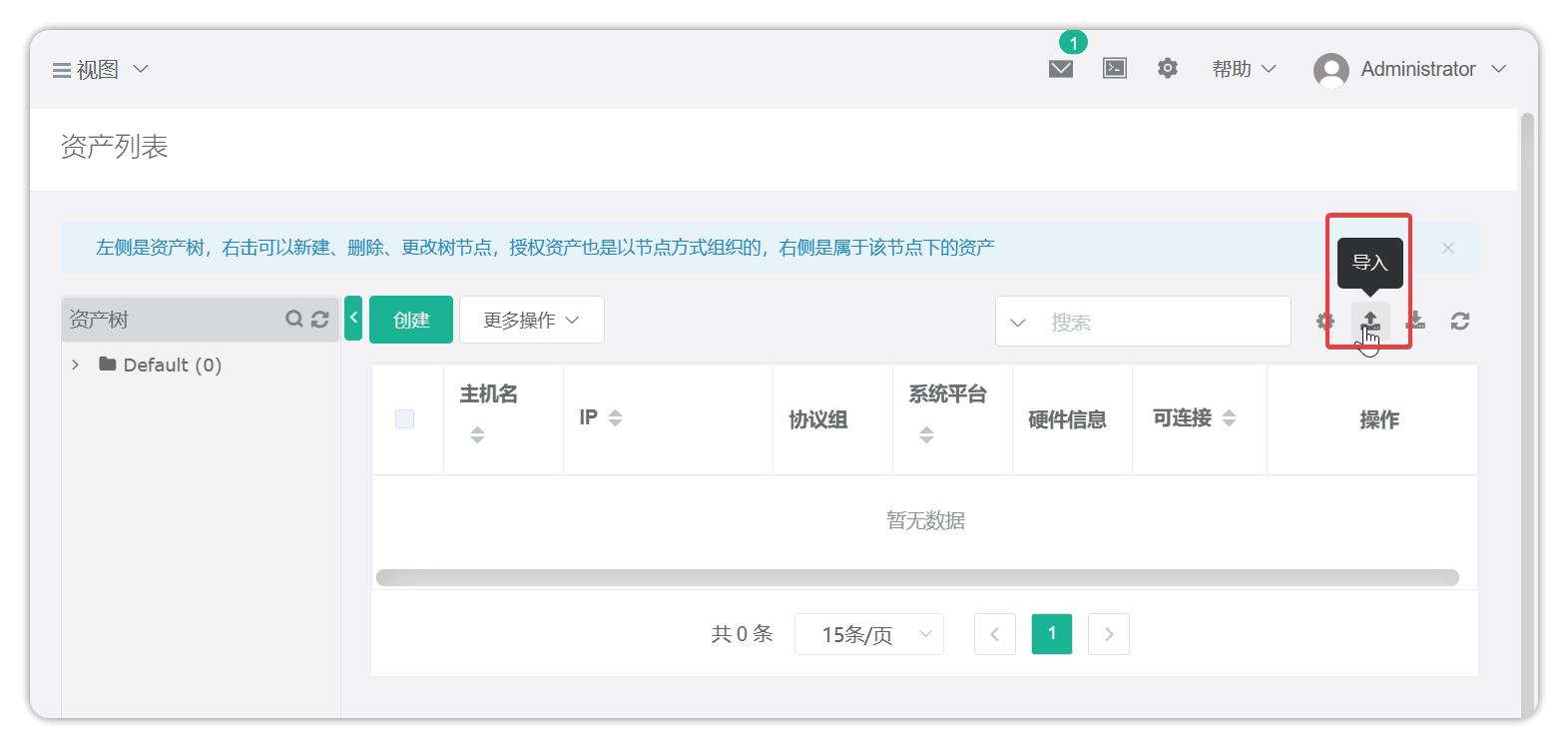Select page 1 button
Viewport: 1568px width, 738px height.
click(1052, 634)
